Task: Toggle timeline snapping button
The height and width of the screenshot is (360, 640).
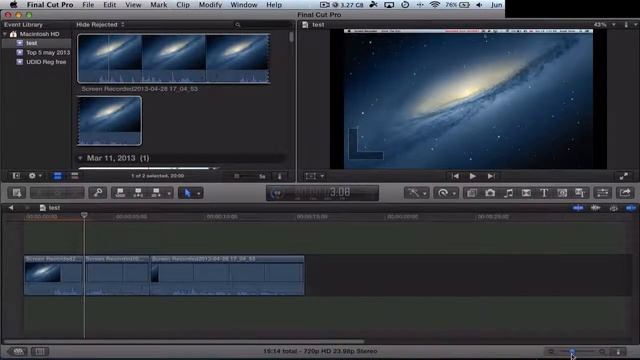Action: tap(631, 208)
